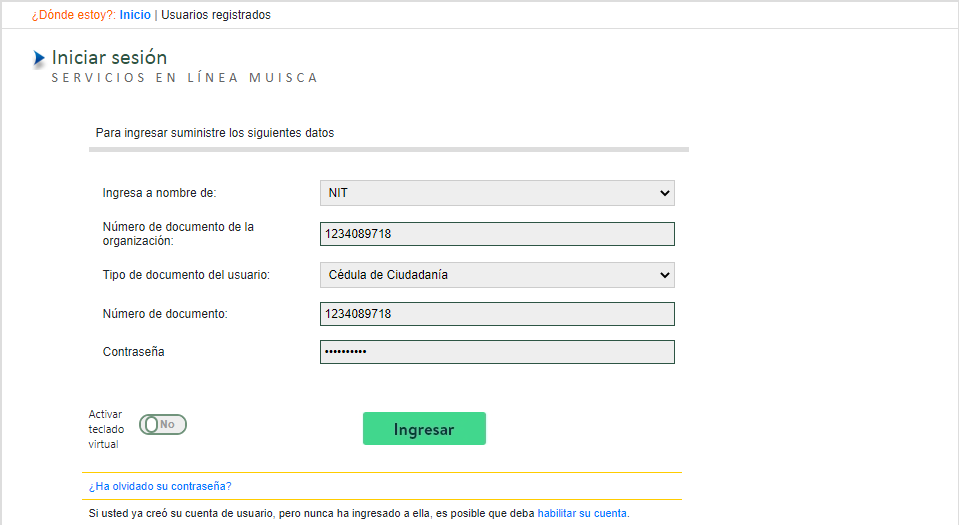Focus the 'Número de documento' input field

pyautogui.click(x=497, y=314)
